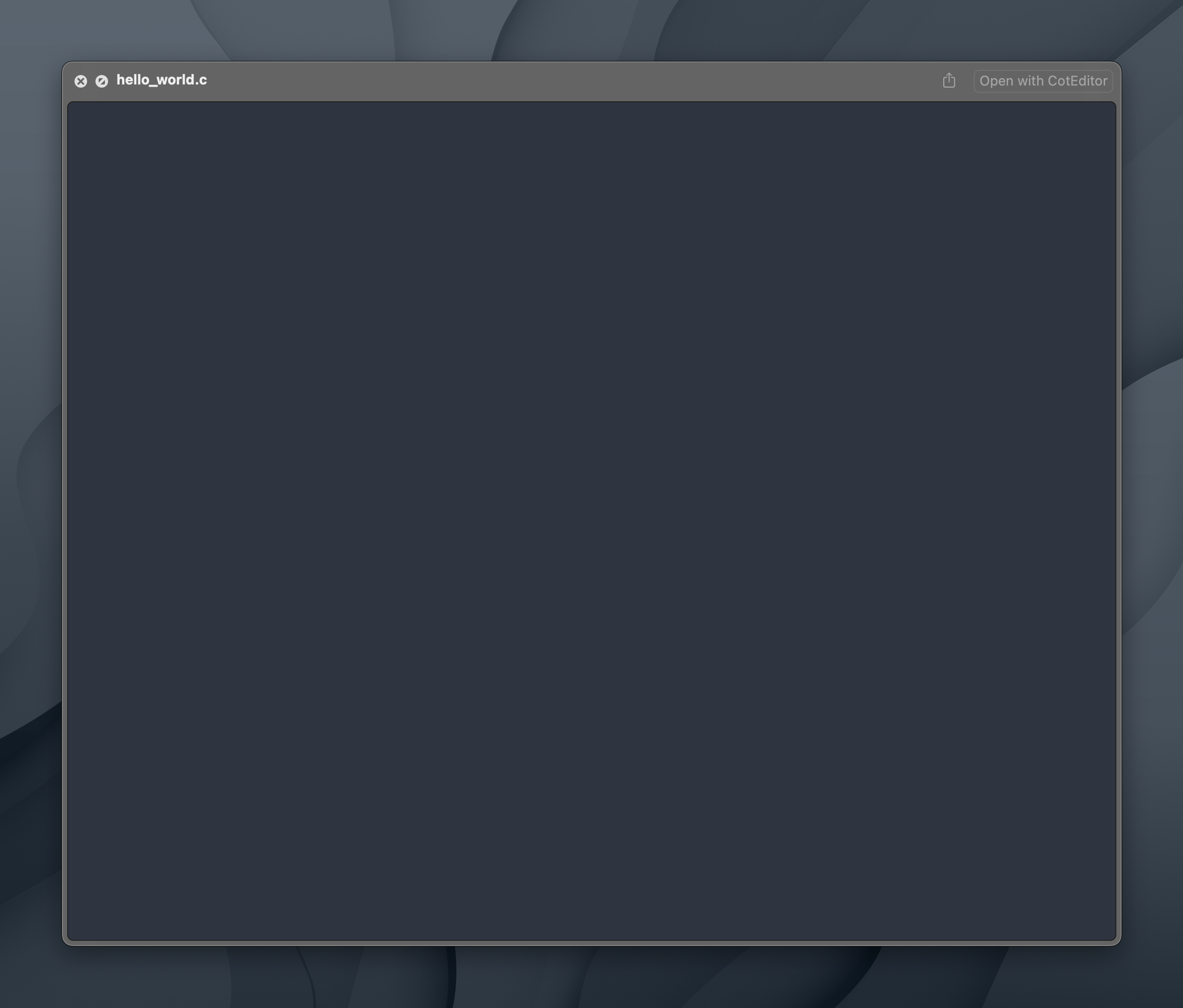Open the Share menu icon
Screen dimensions: 1183x1008
click(949, 80)
